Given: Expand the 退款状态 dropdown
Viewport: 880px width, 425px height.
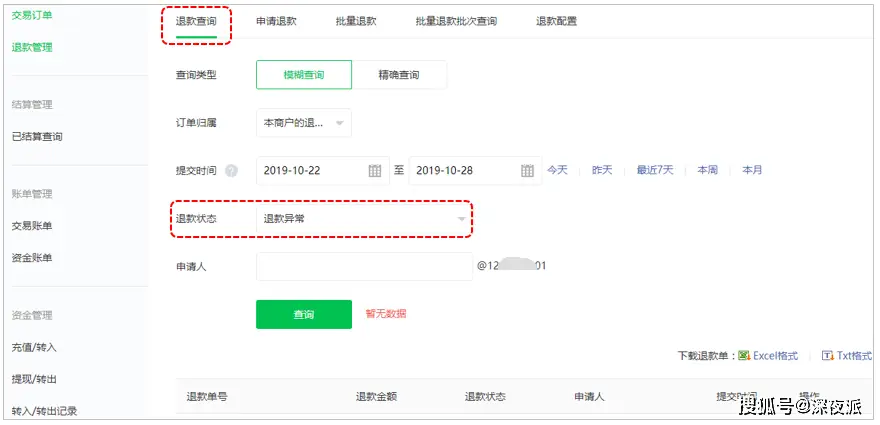Looking at the screenshot, I should coord(364,219).
